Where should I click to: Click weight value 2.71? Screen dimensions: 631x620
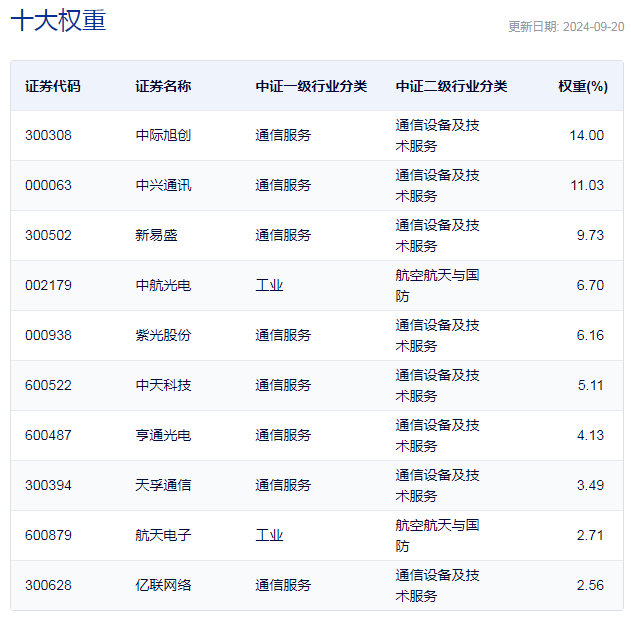[590, 535]
